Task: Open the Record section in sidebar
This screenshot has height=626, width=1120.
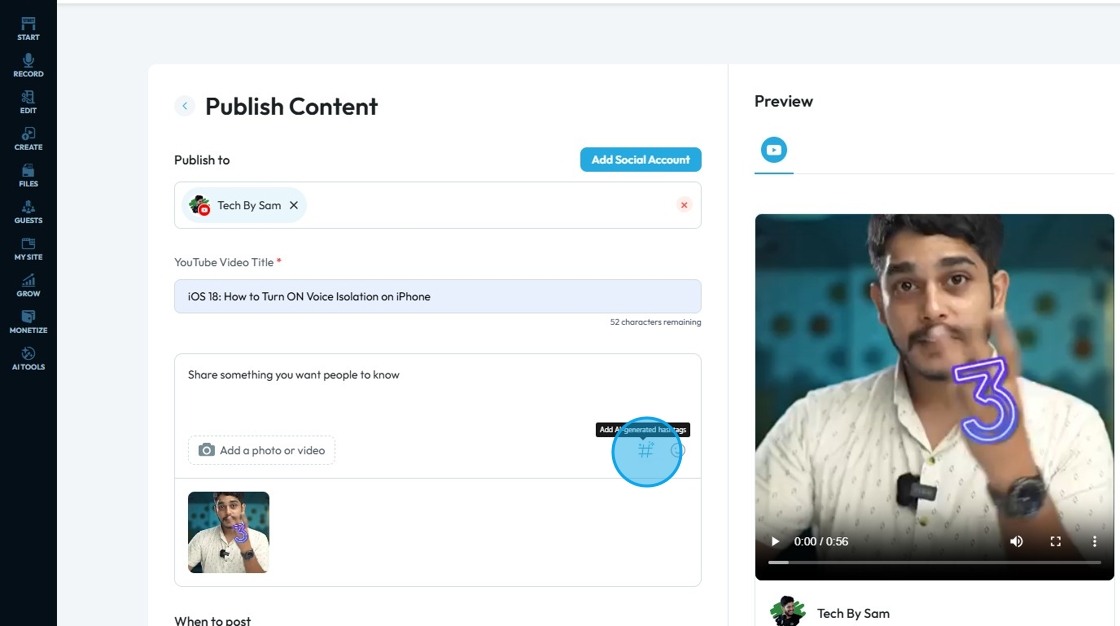Action: (x=29, y=65)
